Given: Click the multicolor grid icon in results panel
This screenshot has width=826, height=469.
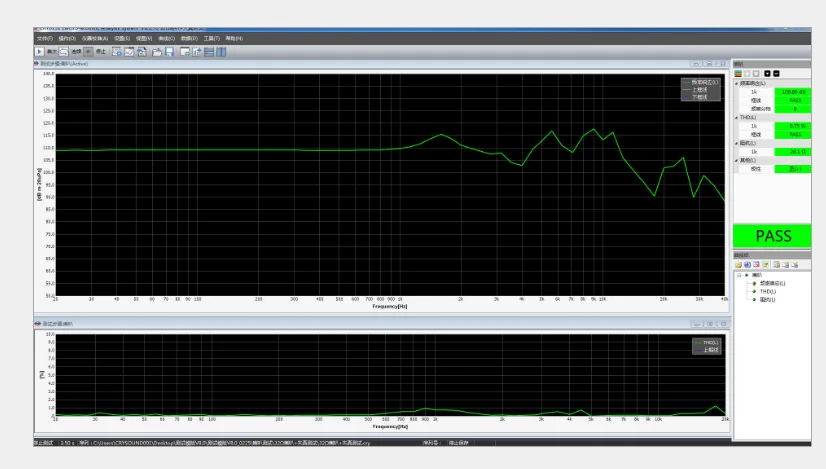Looking at the screenshot, I should click(739, 73).
